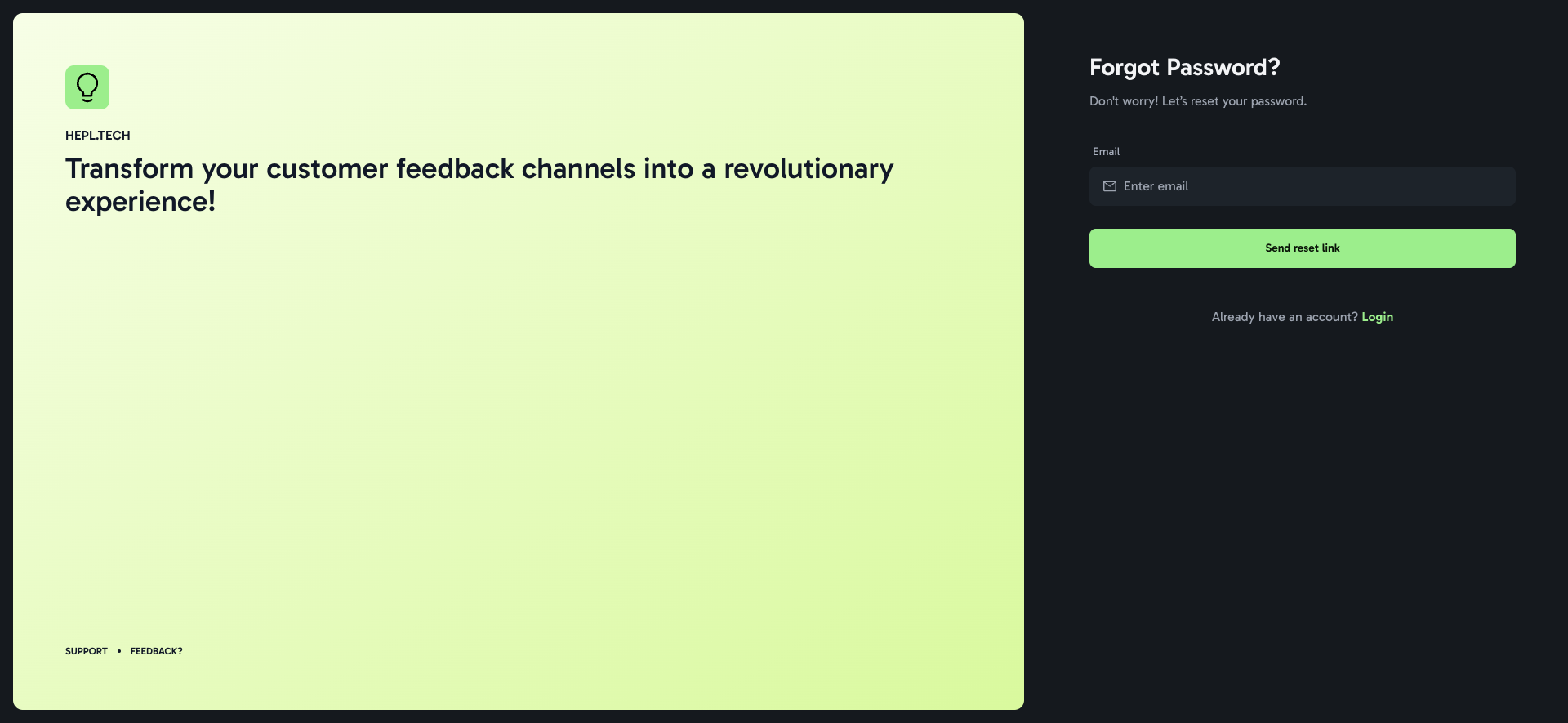Image resolution: width=1568 pixels, height=723 pixels.
Task: Click the word "customer" in the headline
Action: [327, 169]
